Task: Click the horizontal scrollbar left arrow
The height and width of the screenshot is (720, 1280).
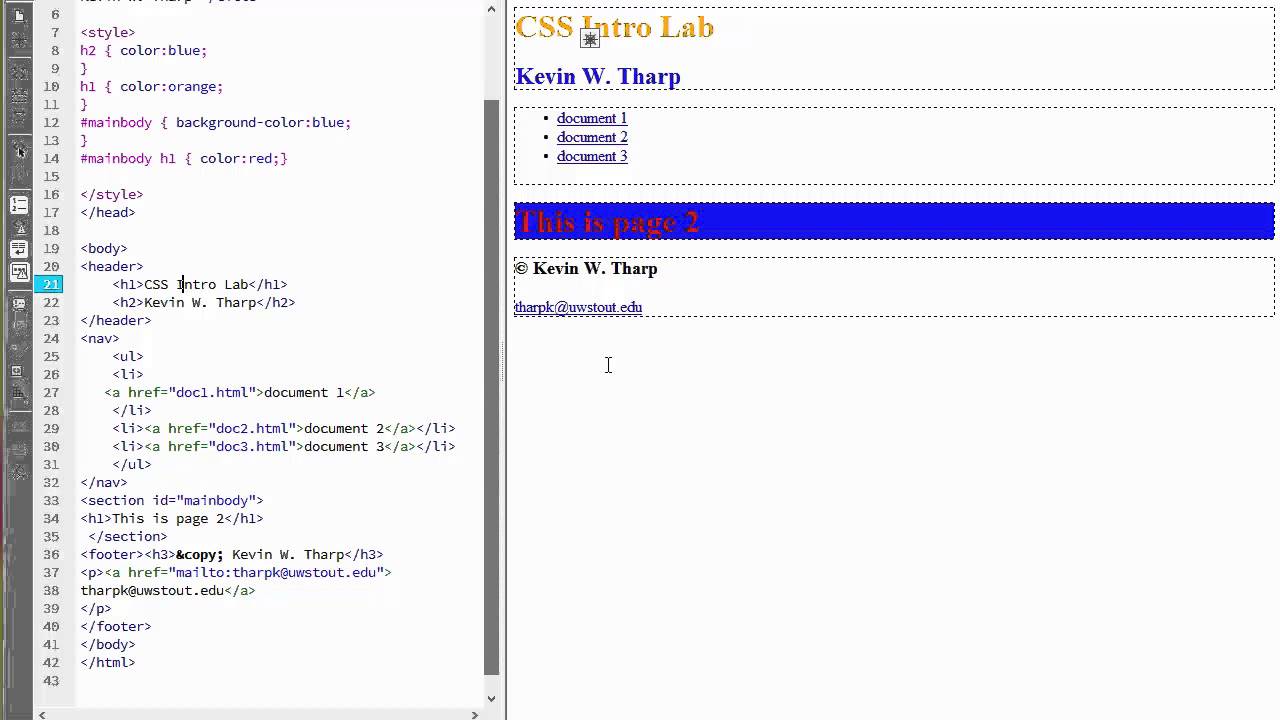Action: (x=42, y=715)
